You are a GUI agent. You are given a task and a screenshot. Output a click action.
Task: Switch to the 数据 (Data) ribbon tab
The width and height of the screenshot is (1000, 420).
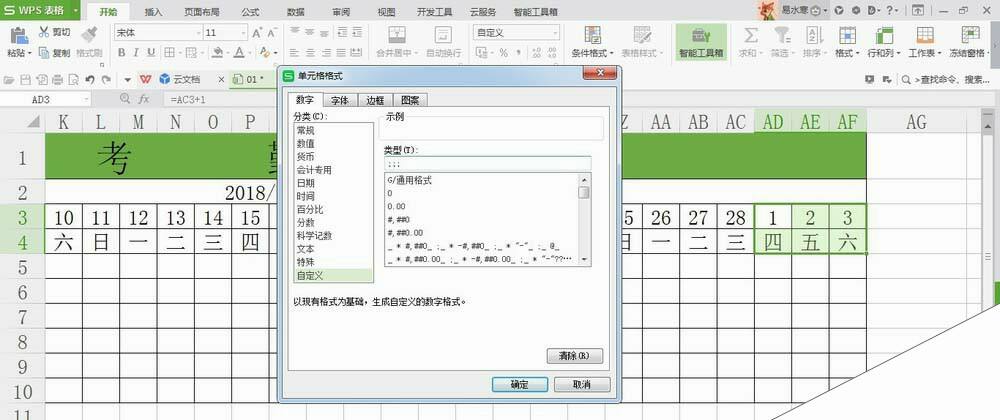pos(295,12)
